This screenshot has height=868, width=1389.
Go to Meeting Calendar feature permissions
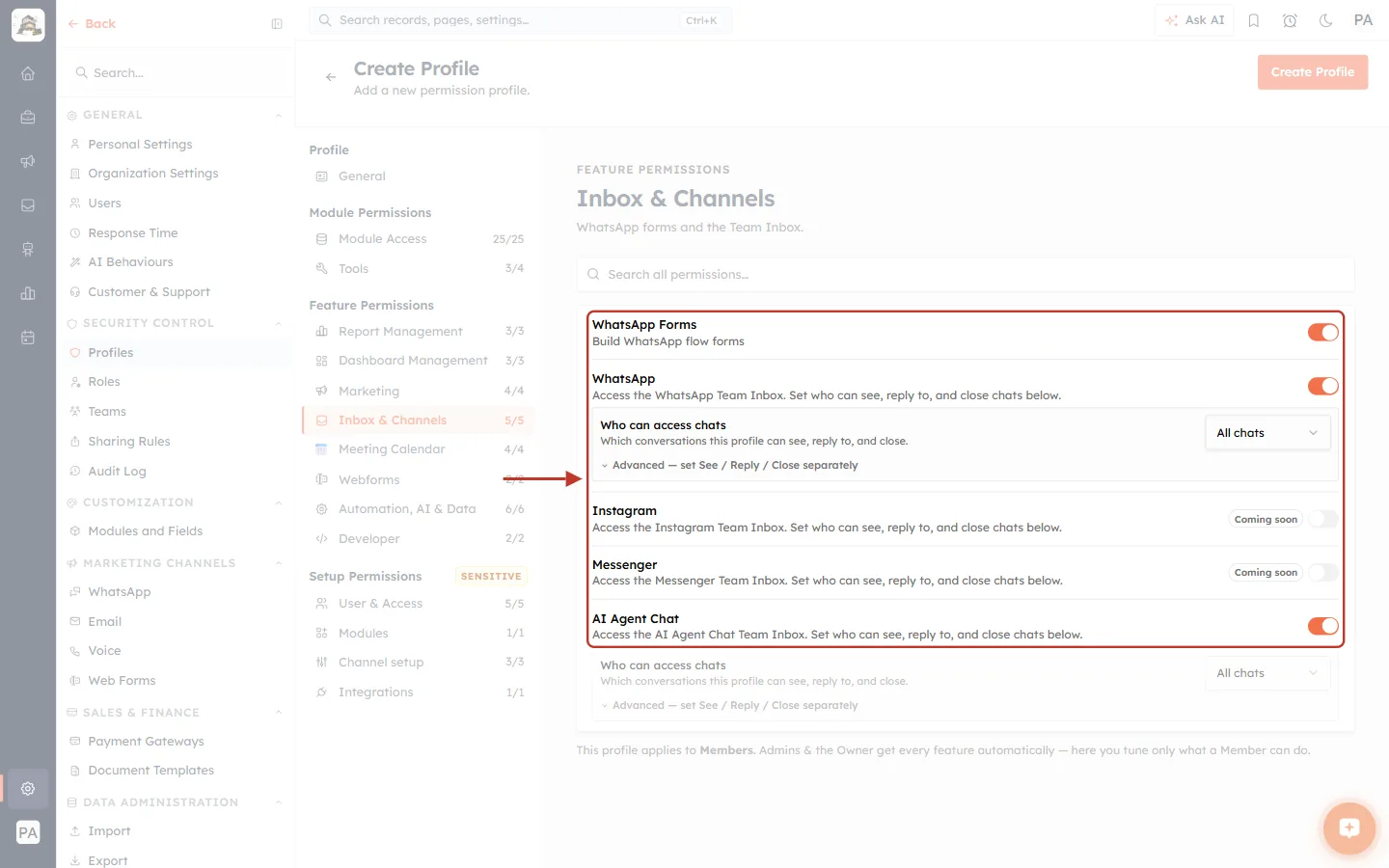[x=419, y=449]
